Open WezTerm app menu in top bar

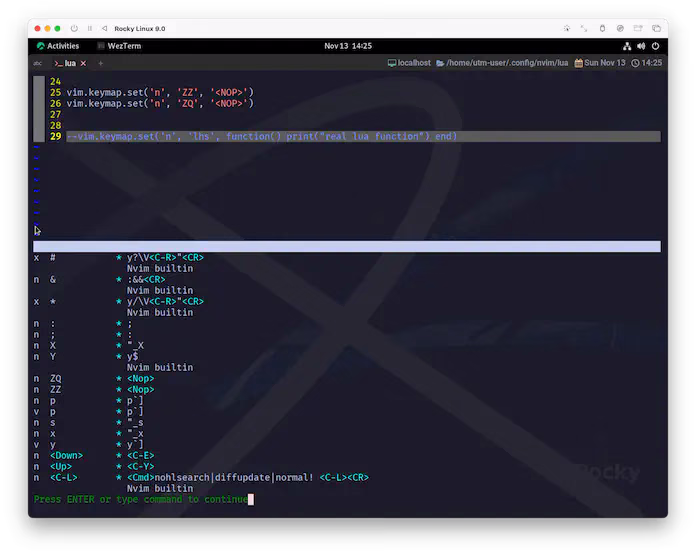pos(119,46)
